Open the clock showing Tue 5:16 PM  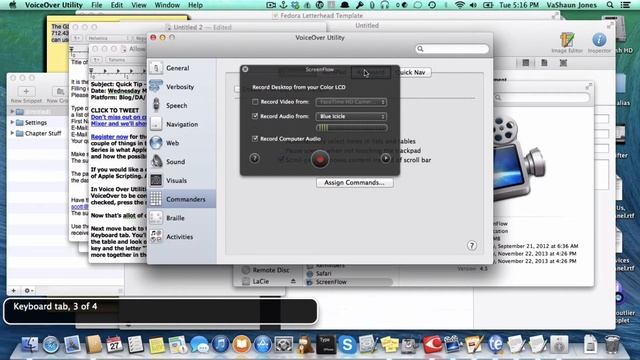tap(519, 5)
